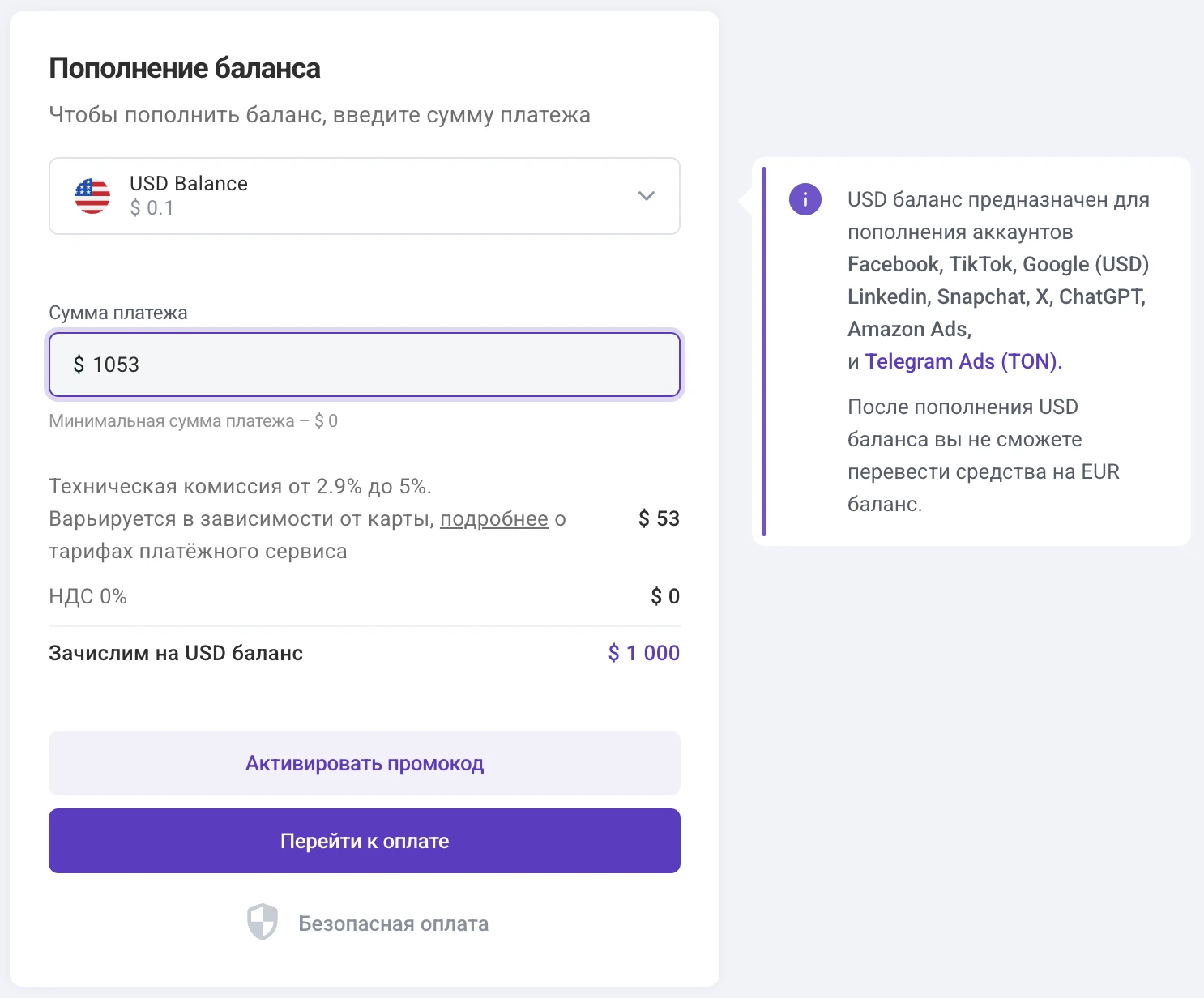Expand the USD Balance dropdown chevron

(646, 196)
